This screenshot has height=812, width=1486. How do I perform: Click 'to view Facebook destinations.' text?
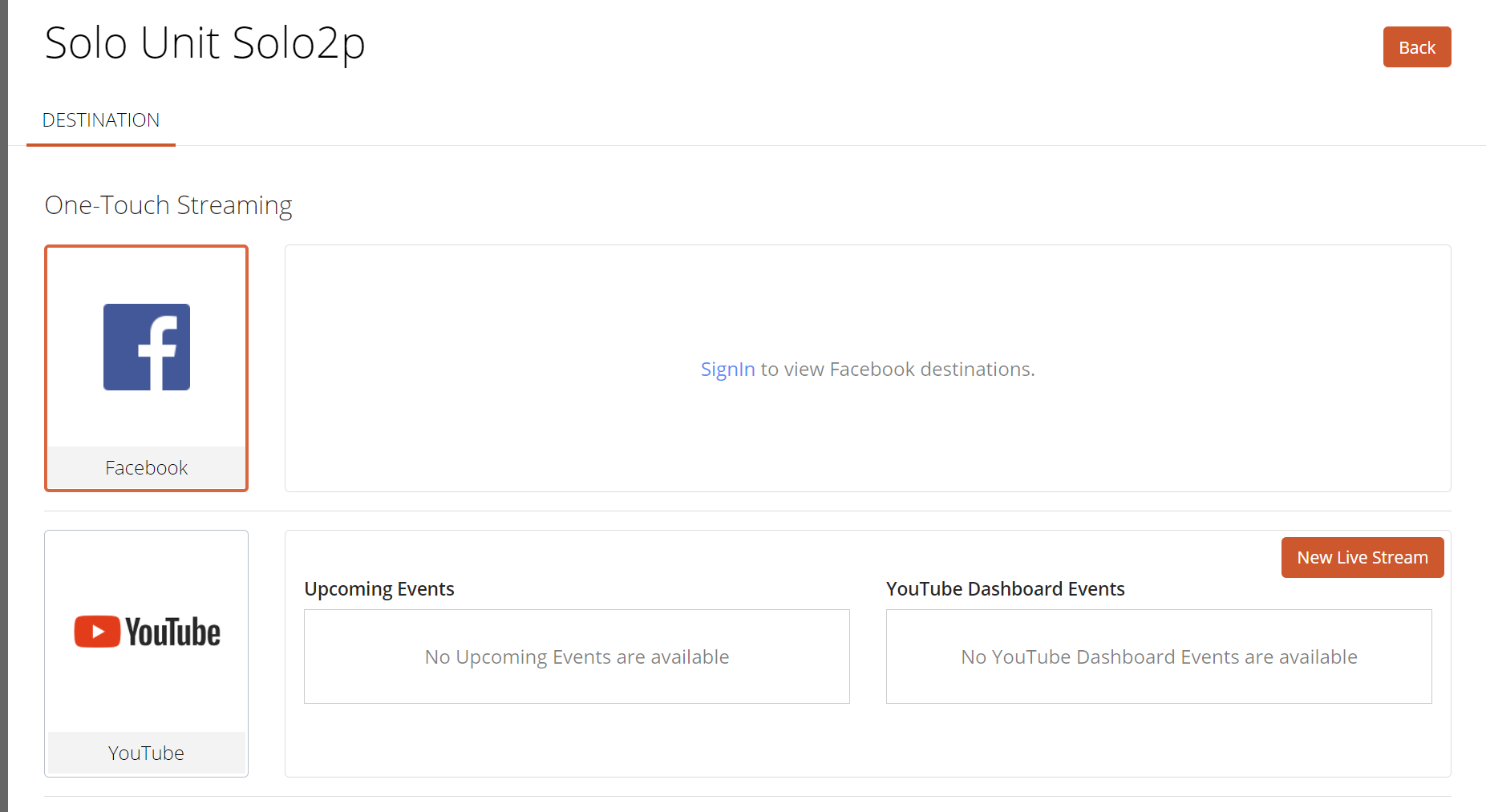[x=897, y=370]
